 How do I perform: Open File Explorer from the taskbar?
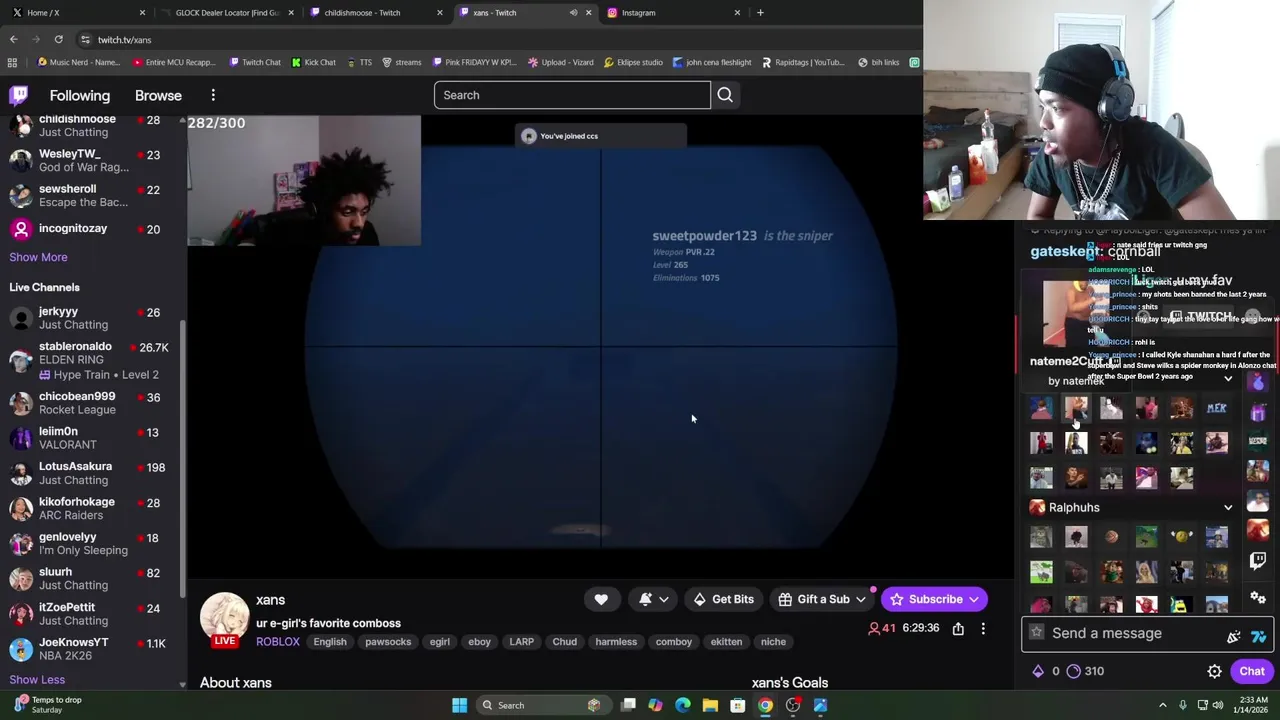[x=710, y=705]
